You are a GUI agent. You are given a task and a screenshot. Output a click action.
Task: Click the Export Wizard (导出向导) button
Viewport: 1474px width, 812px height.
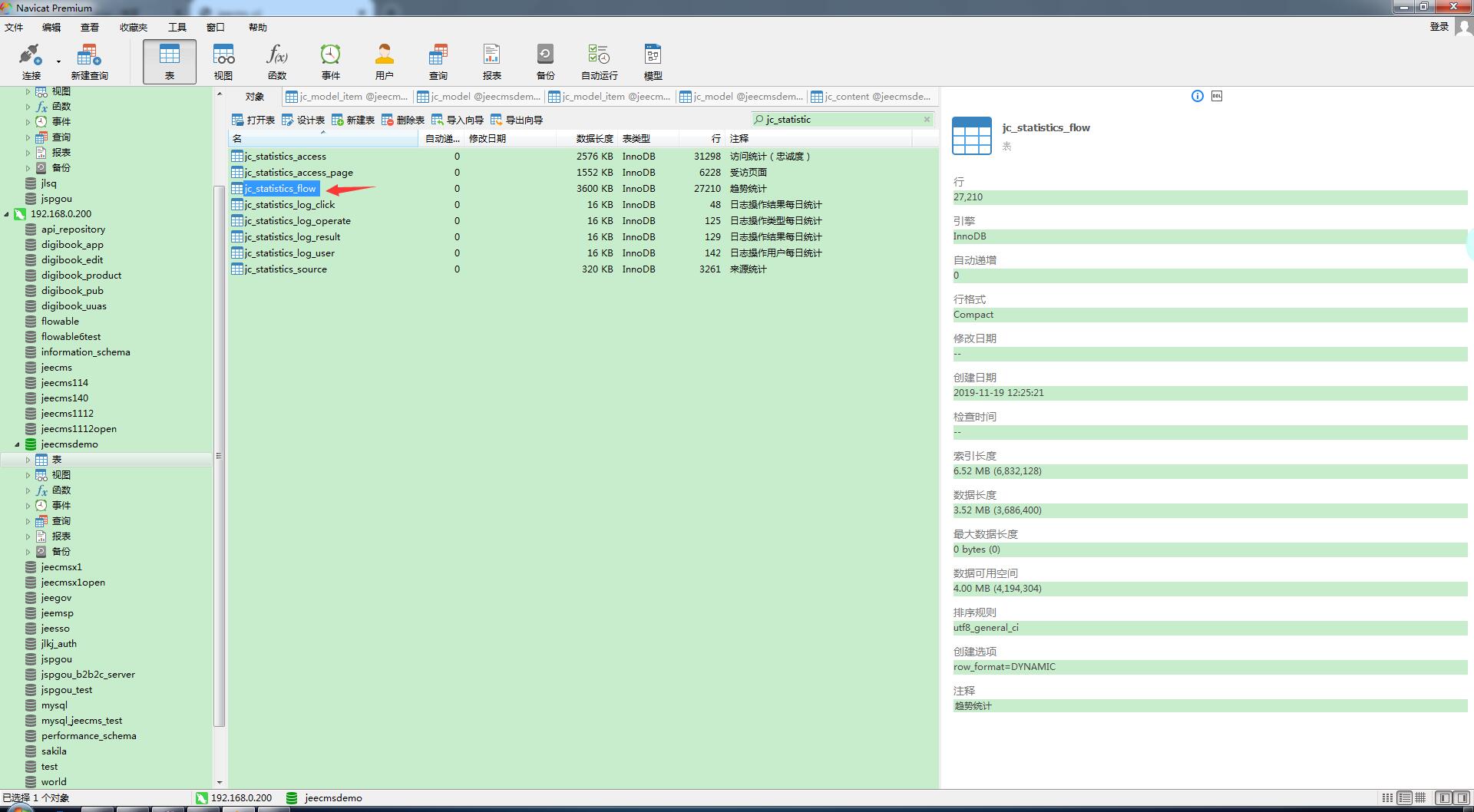[x=517, y=120]
